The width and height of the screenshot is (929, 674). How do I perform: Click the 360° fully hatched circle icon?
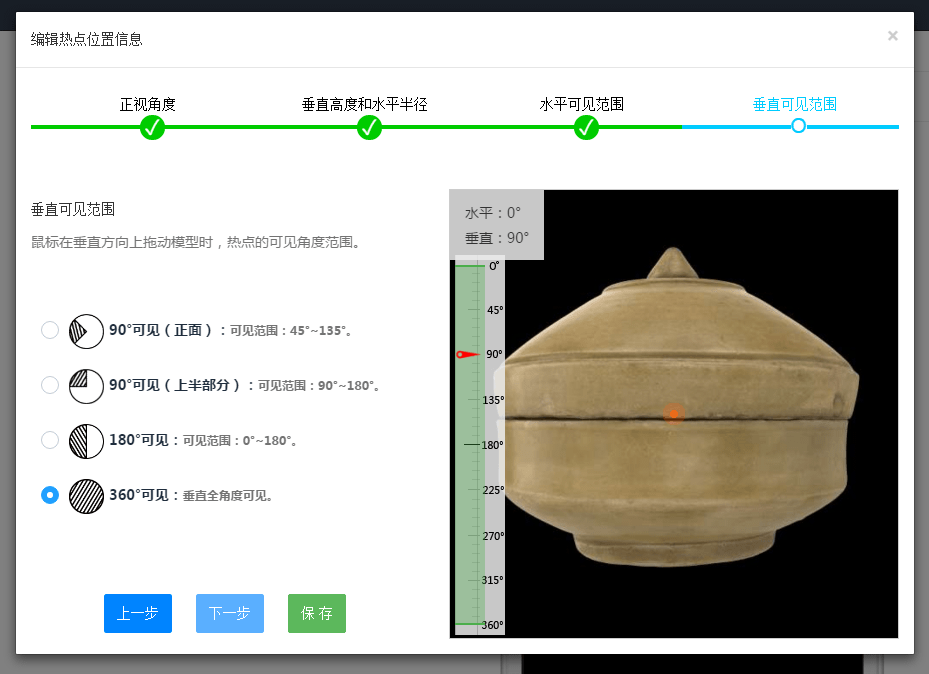[x=87, y=496]
